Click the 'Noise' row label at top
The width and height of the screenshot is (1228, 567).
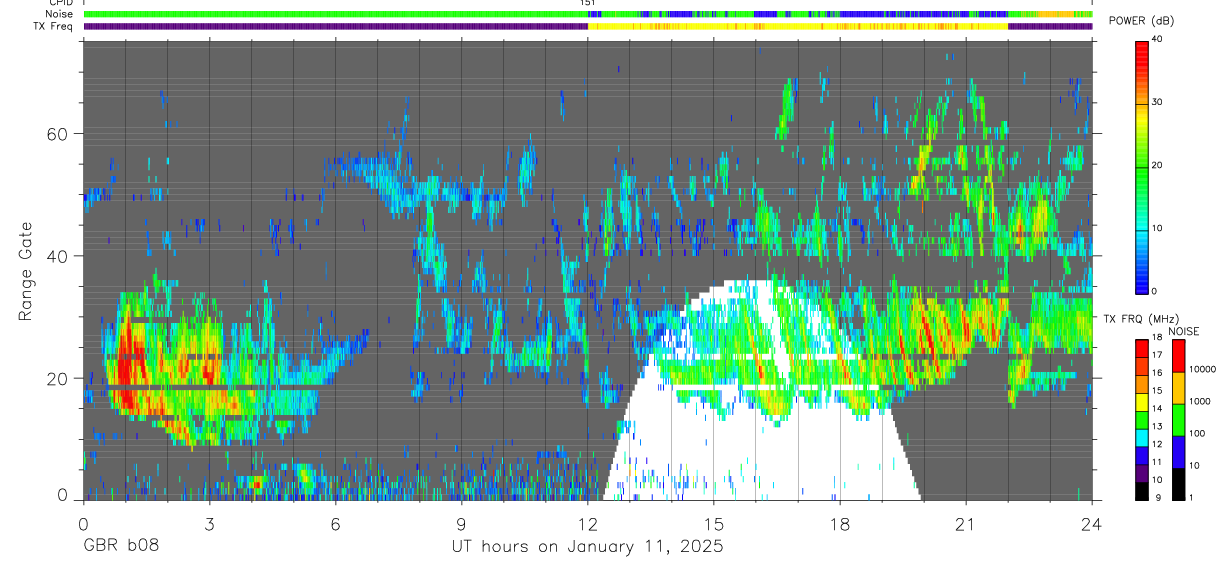pyautogui.click(x=58, y=14)
